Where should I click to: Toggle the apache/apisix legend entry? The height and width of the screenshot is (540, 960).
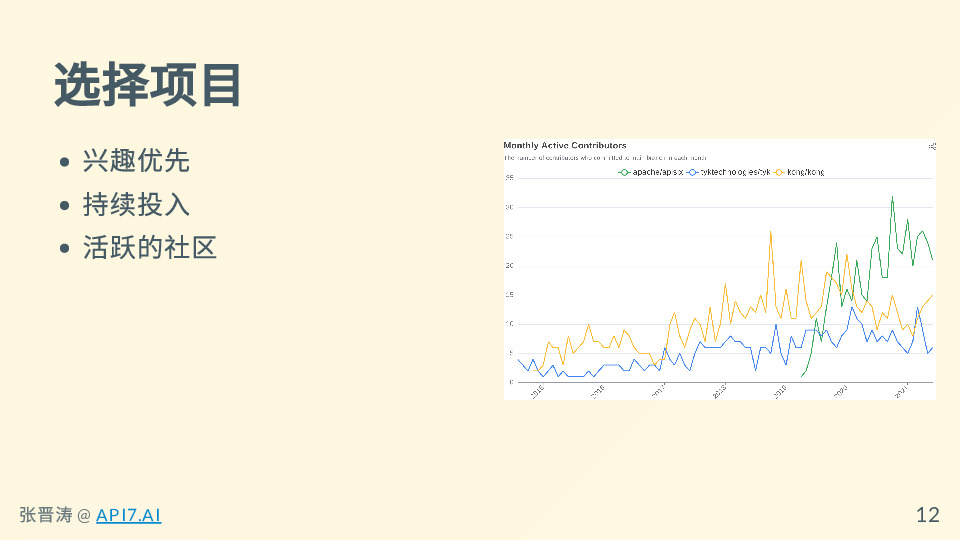tap(650, 173)
